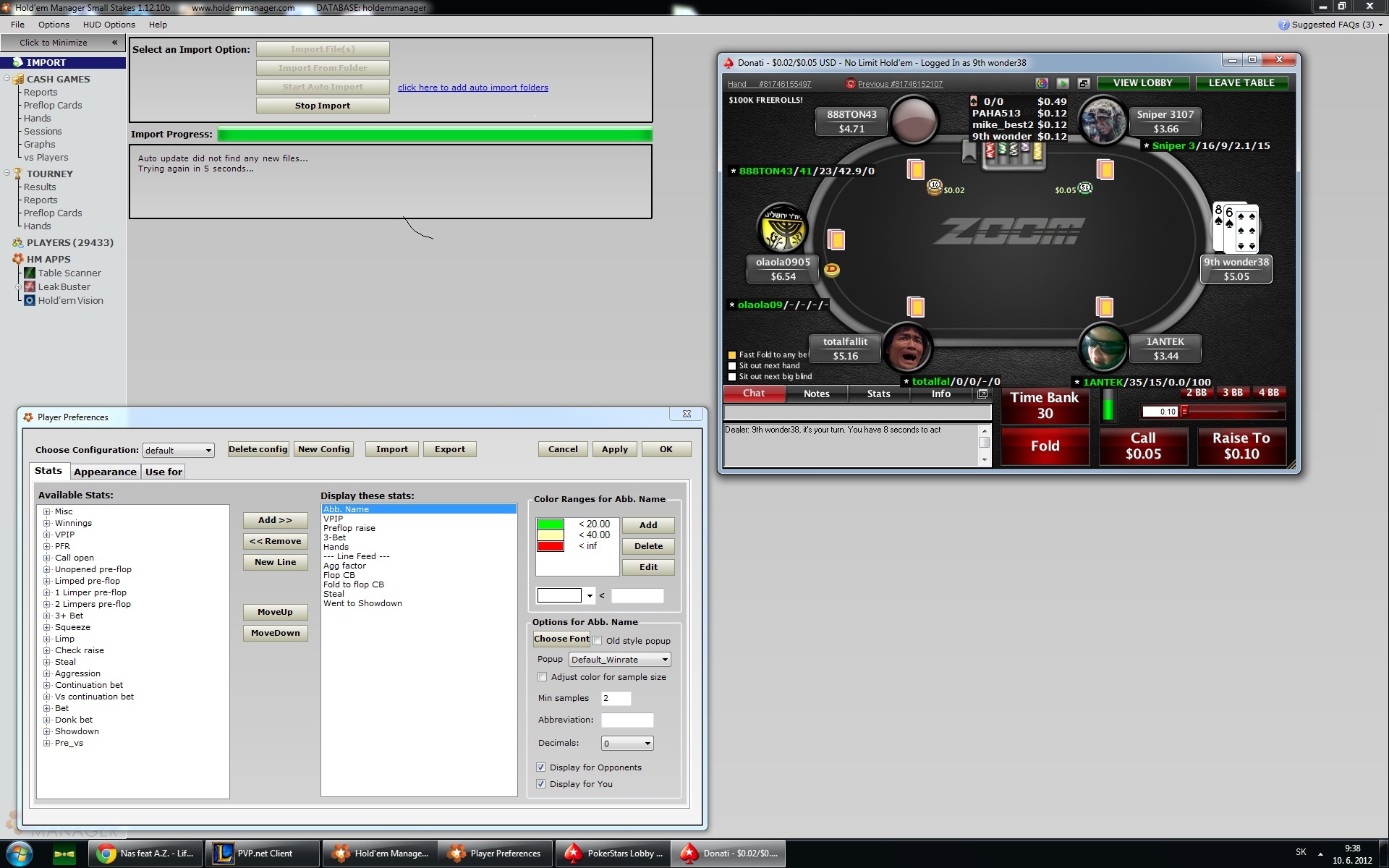Enable Fast Fold to any bet checkbox
The width and height of the screenshot is (1389, 868).
coord(732,355)
